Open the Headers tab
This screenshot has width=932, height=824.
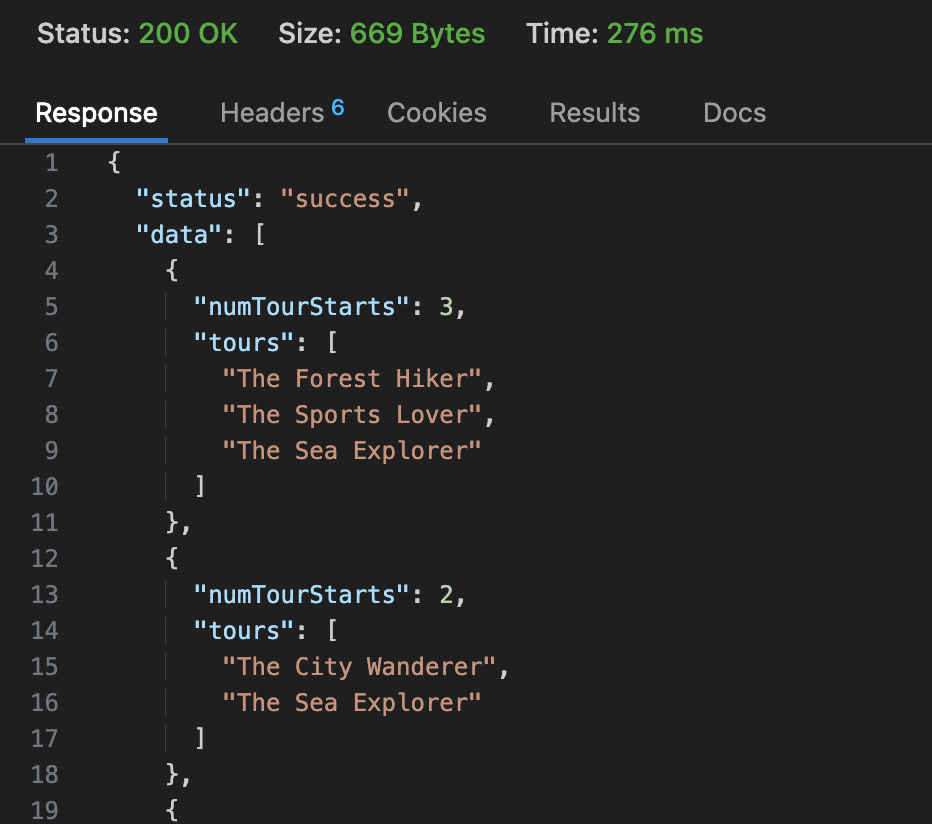click(x=271, y=114)
